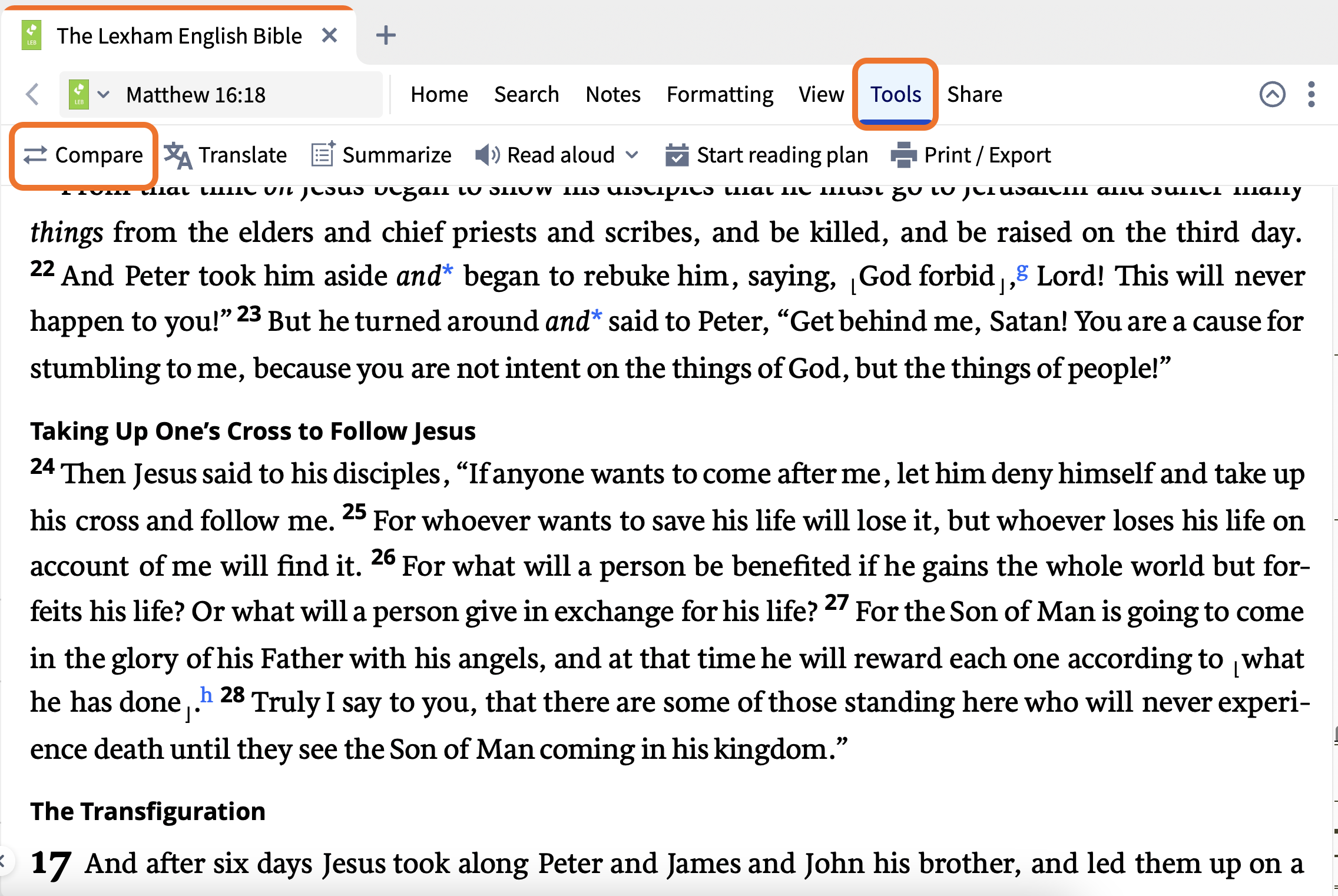Click the LEB book icon in tab

click(x=31, y=35)
